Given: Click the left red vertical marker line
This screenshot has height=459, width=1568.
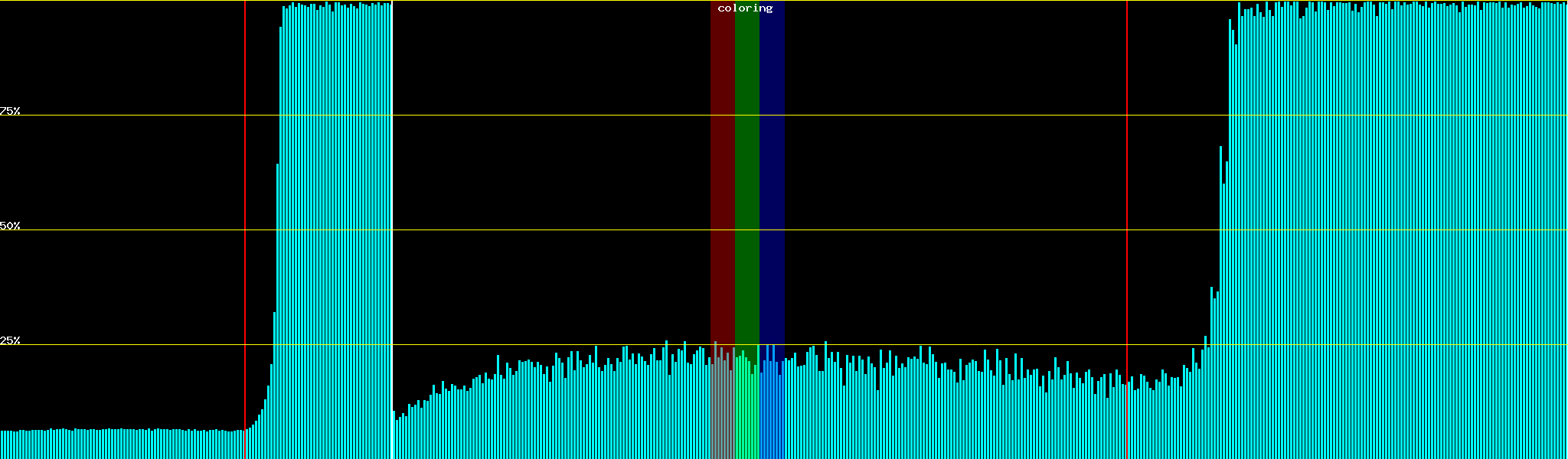Looking at the screenshot, I should tap(245, 229).
